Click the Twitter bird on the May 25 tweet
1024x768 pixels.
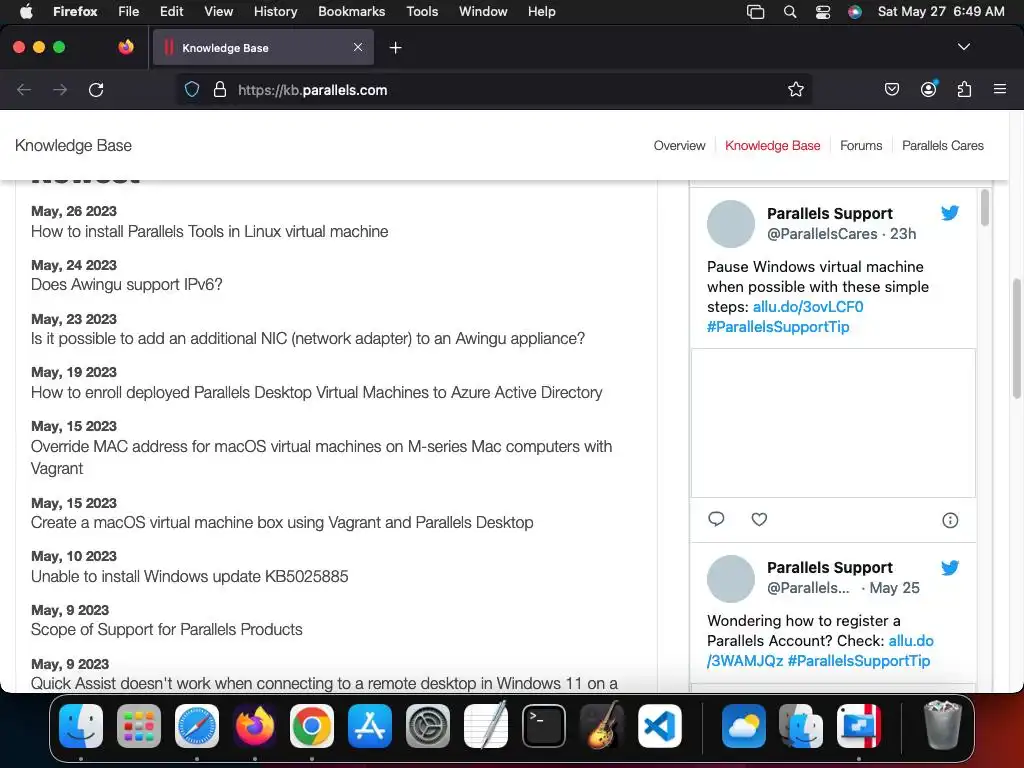(x=950, y=568)
